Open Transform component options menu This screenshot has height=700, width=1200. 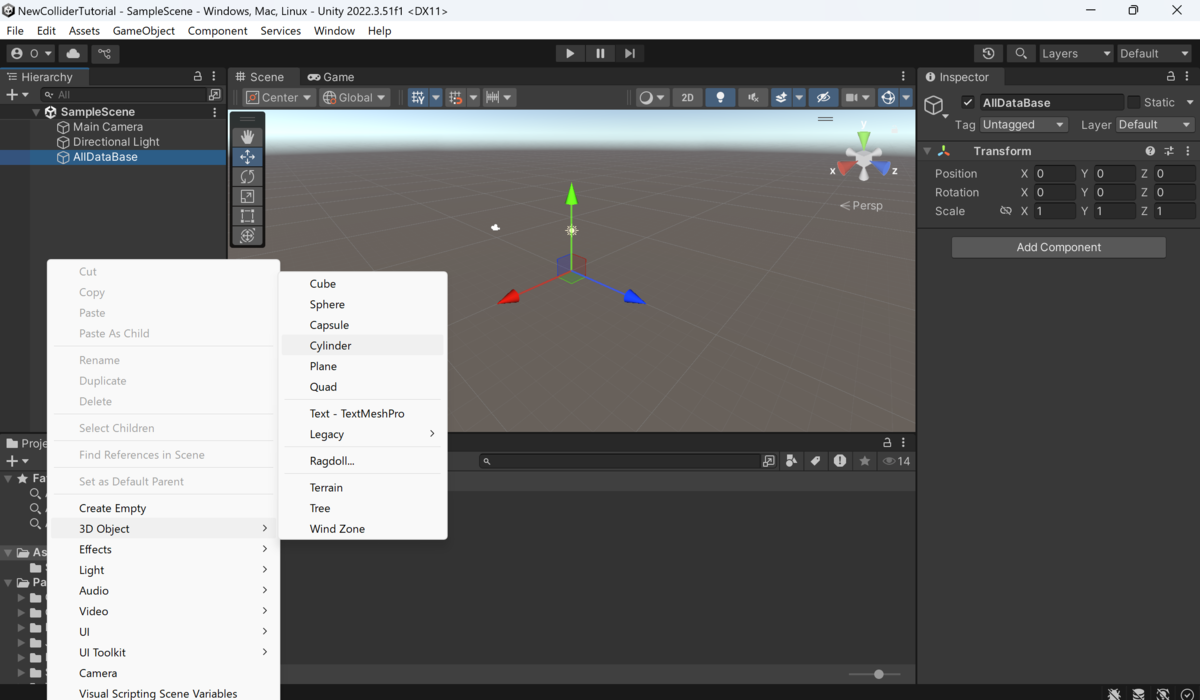[1188, 151]
